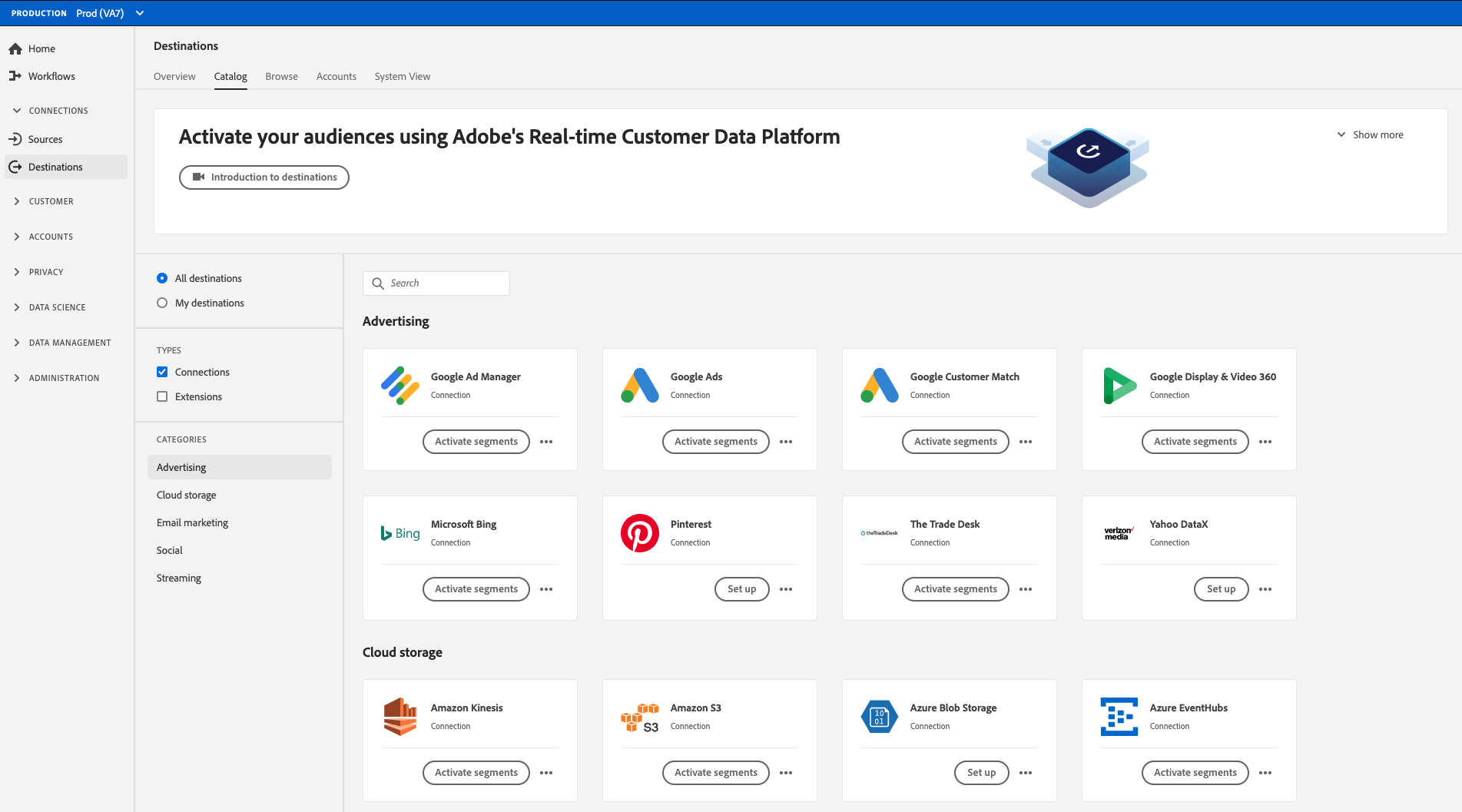The width and height of the screenshot is (1462, 812).
Task: Click the Sources icon in sidebar
Action: click(x=15, y=139)
